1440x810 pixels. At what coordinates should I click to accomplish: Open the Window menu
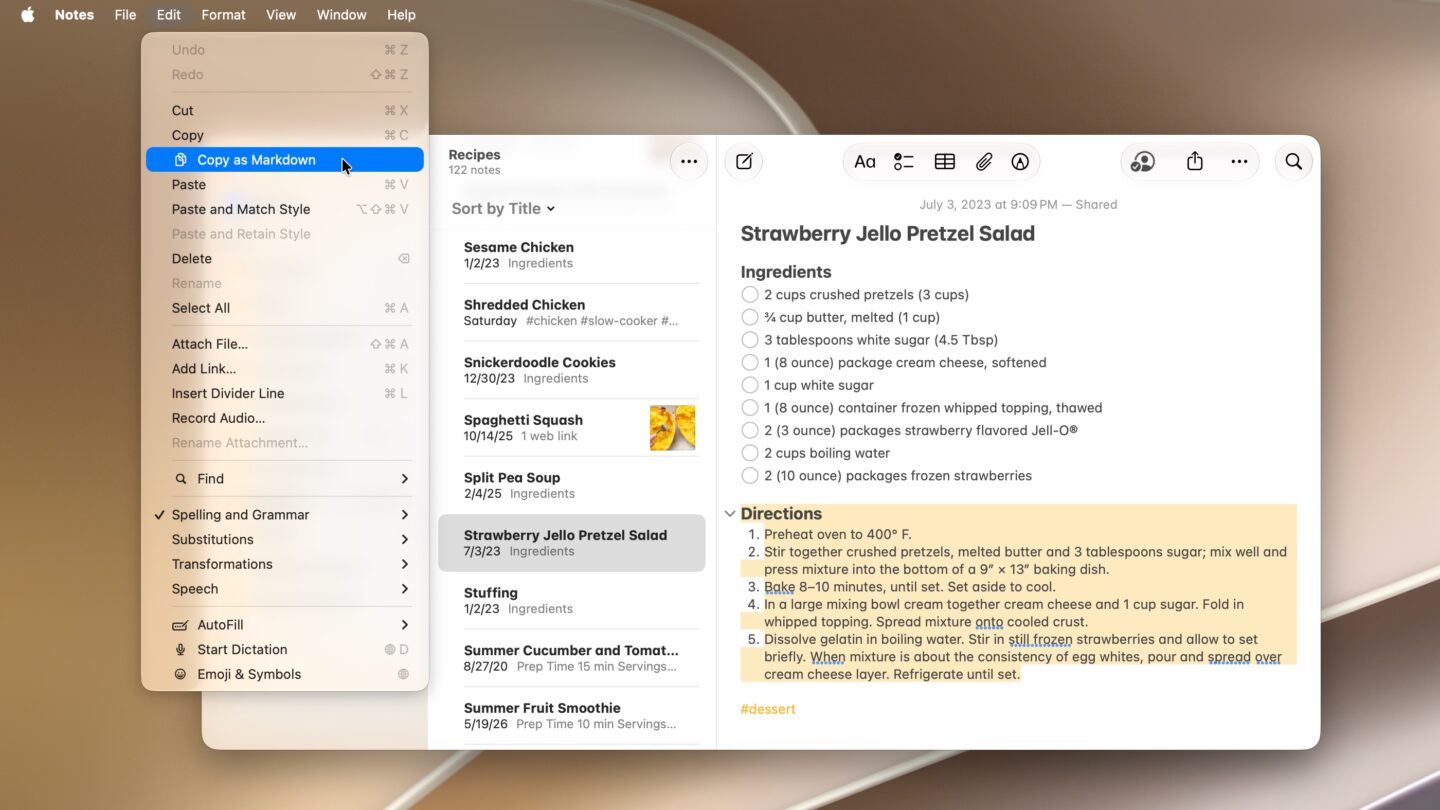coord(342,15)
